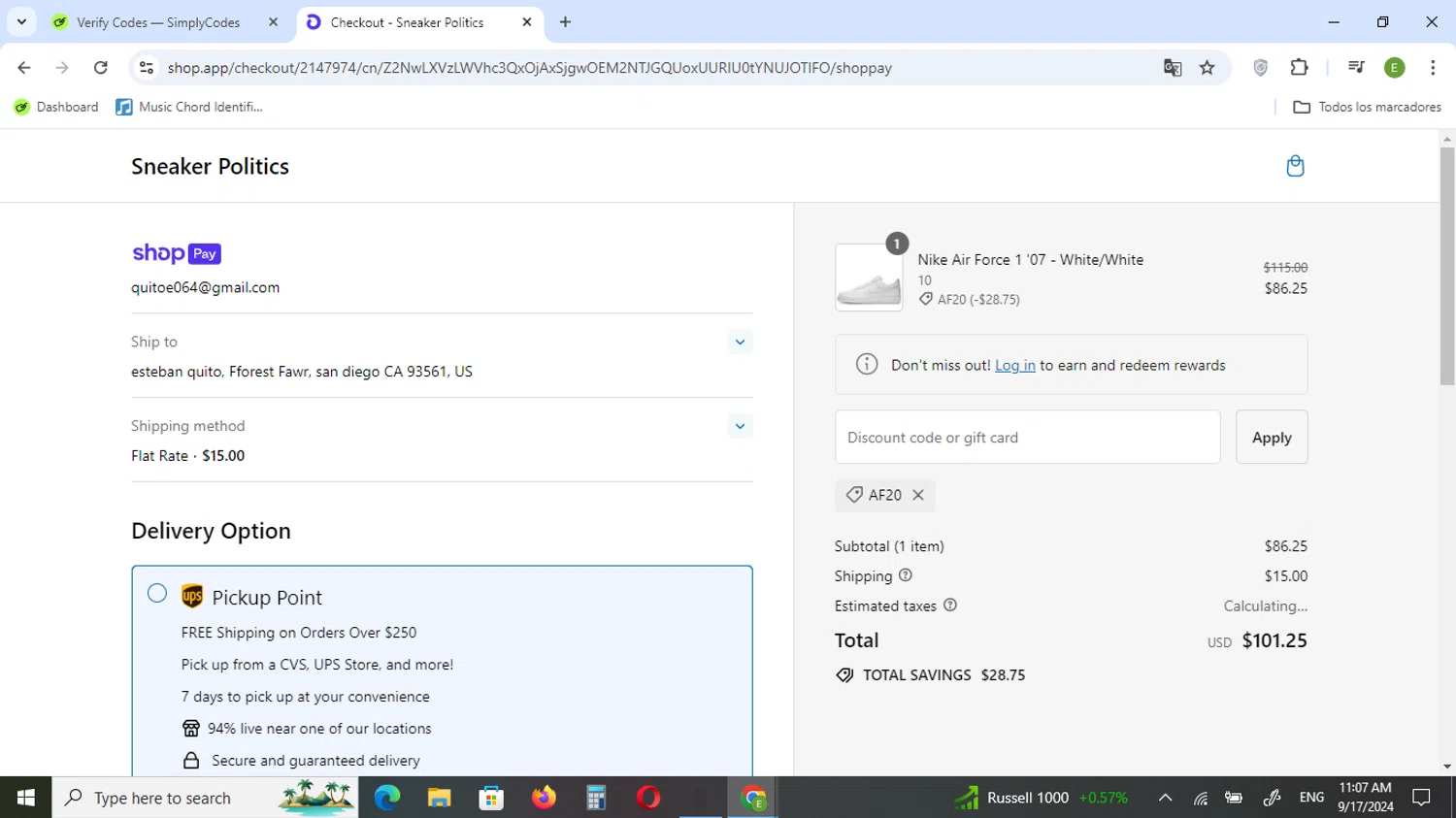
Task: Click the page vertical scrollbar
Action: [x=1447, y=265]
